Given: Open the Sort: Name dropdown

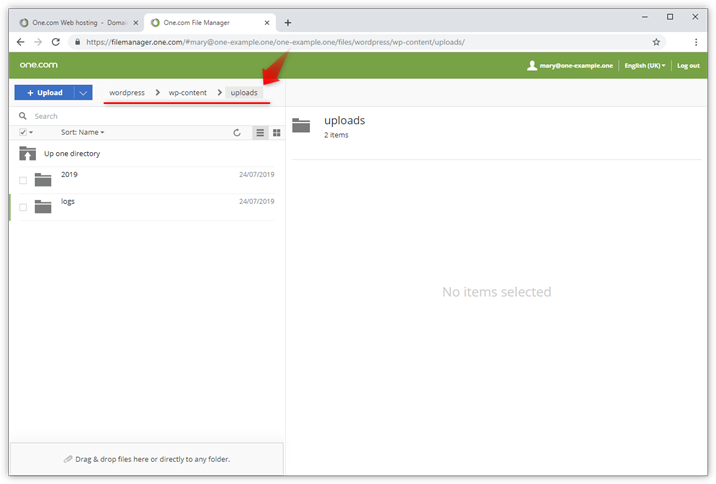Looking at the screenshot, I should [82, 132].
